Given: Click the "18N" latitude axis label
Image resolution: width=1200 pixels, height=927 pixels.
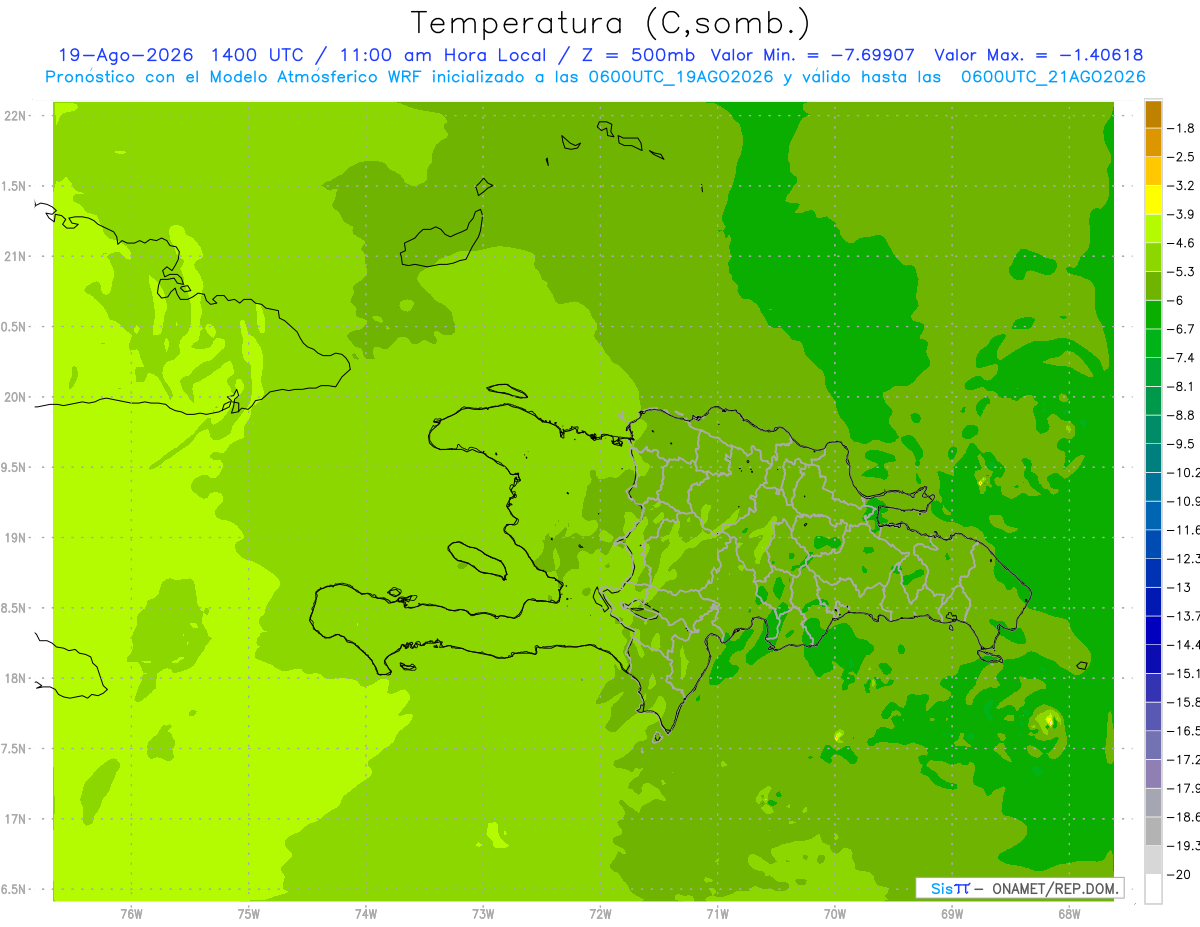Looking at the screenshot, I should click(16, 679).
